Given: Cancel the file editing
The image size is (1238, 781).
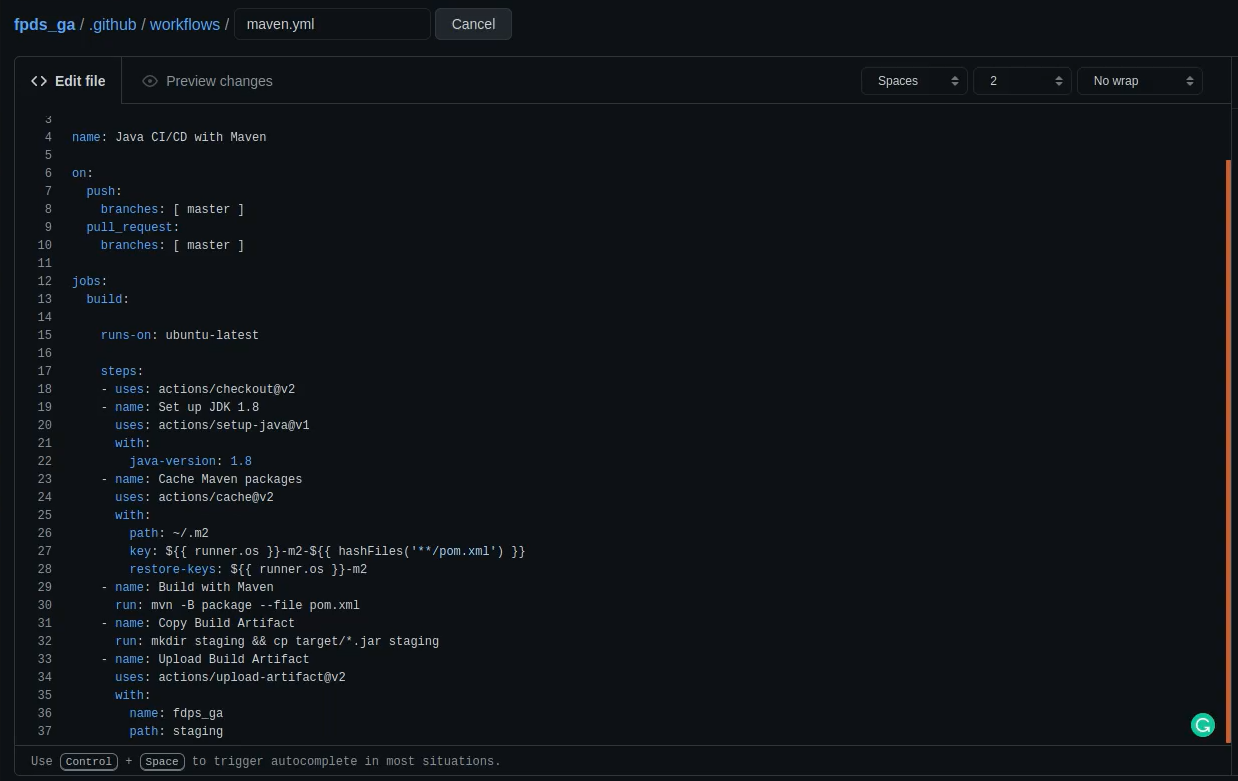Looking at the screenshot, I should tap(473, 24).
